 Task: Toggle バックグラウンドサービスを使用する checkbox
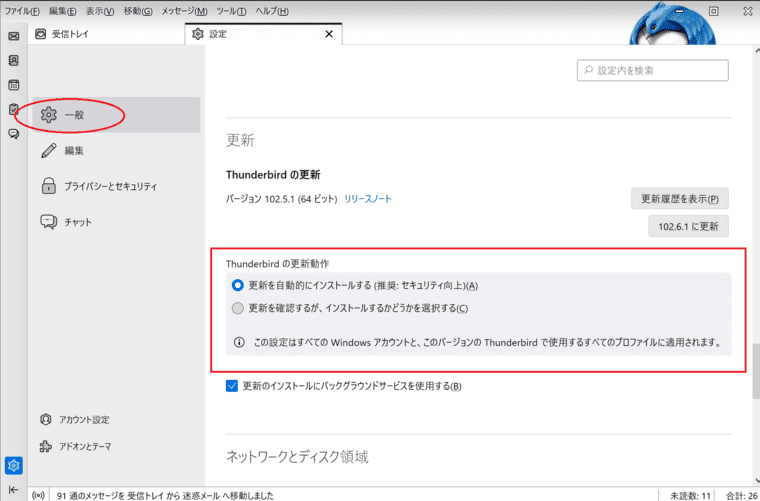point(232,386)
